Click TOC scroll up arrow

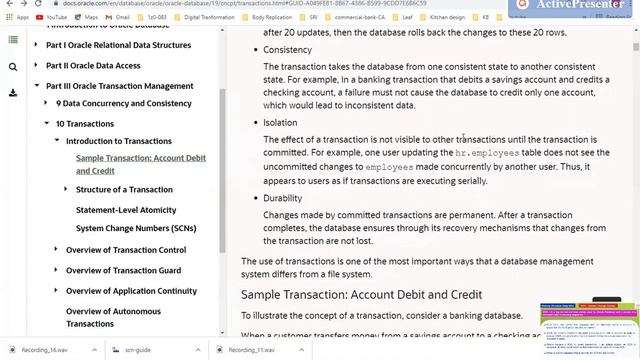[x=222, y=31]
